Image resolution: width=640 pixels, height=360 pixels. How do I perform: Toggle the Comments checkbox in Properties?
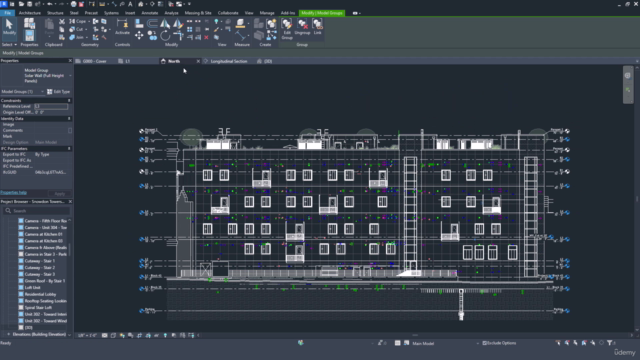click(x=70, y=130)
